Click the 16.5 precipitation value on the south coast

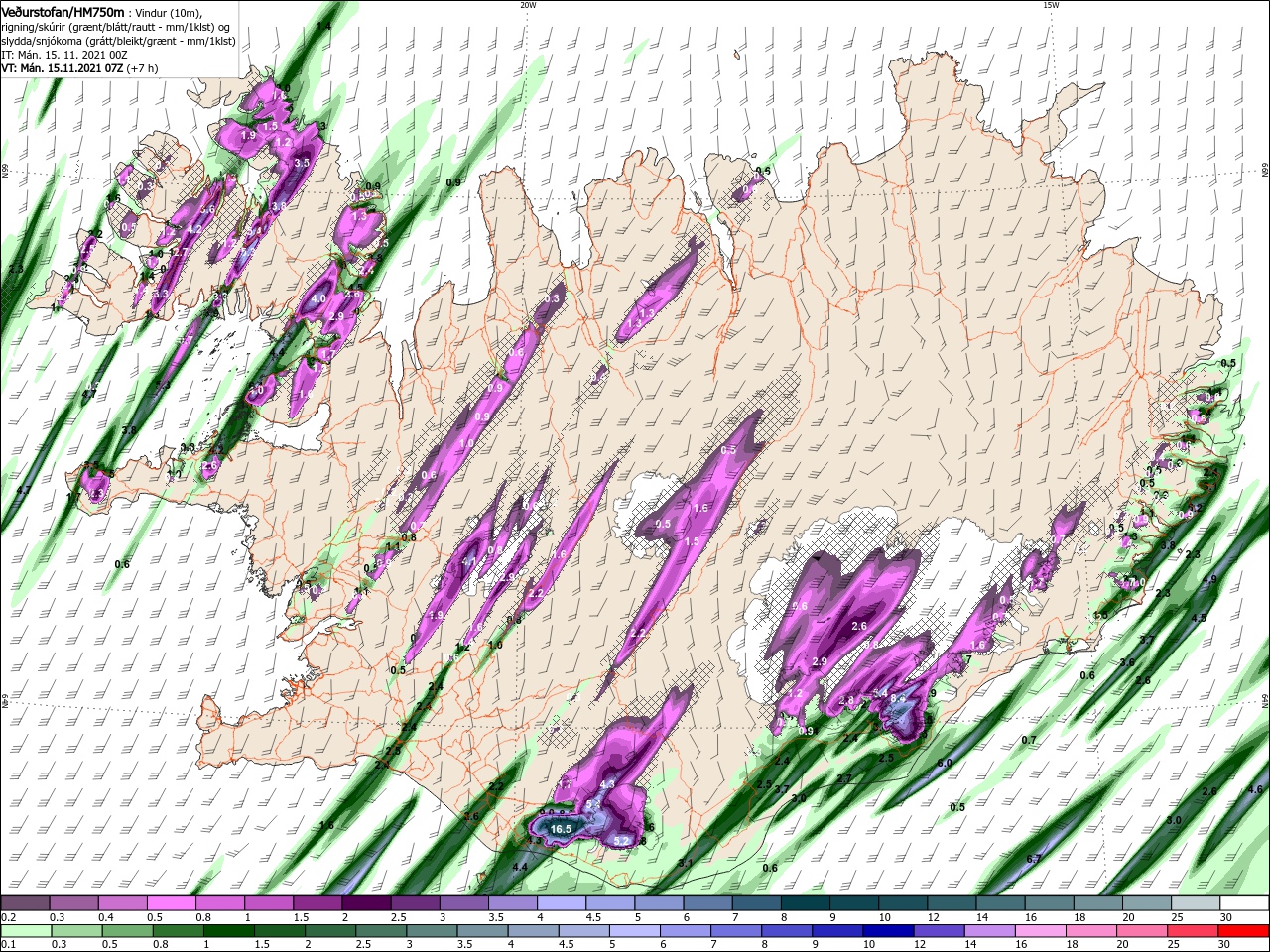561,828
